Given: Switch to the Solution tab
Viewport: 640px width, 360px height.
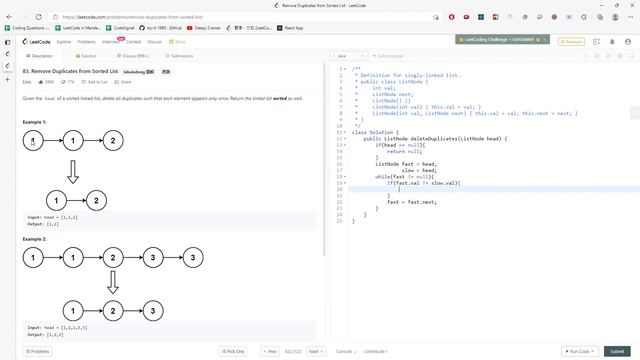Looking at the screenshot, I should coord(86,56).
